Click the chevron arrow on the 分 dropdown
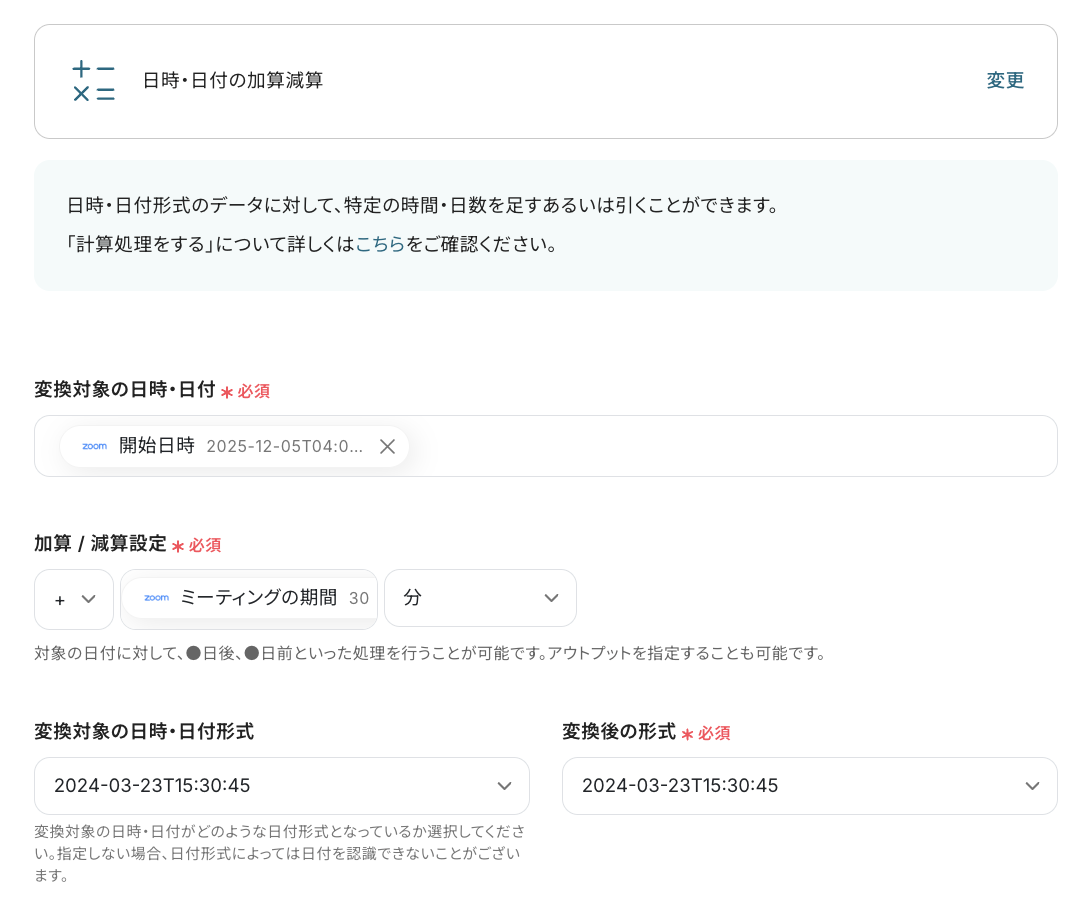 (551, 598)
